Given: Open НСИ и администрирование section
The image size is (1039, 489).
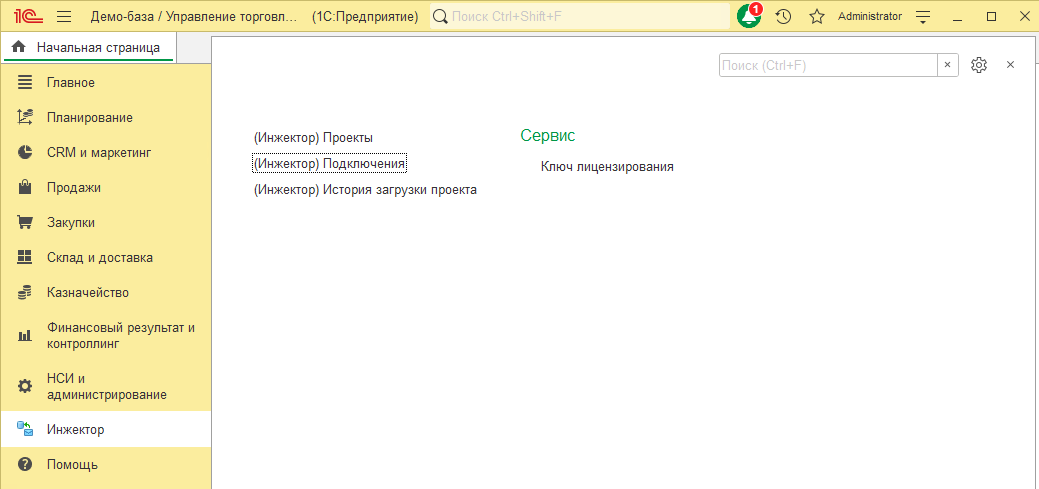Looking at the screenshot, I should pos(107,386).
